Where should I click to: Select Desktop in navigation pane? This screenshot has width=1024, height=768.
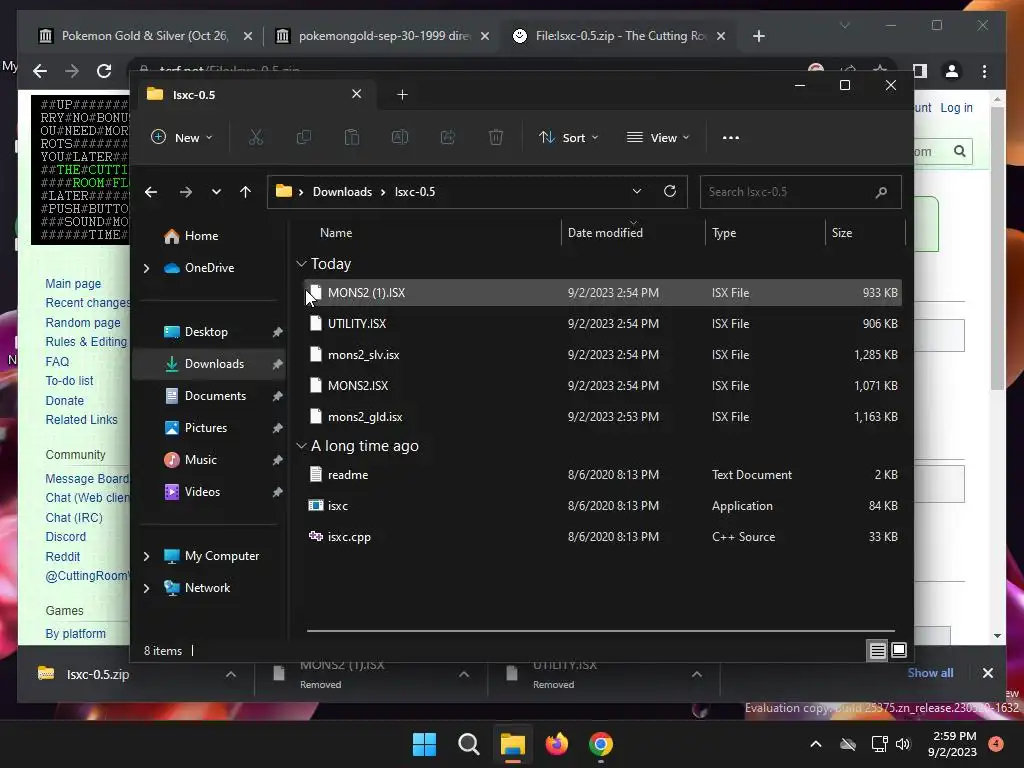[x=206, y=332]
